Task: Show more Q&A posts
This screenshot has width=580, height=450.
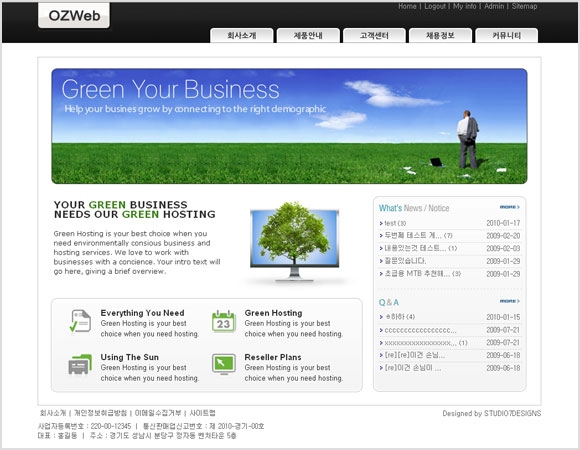Action: (510, 301)
